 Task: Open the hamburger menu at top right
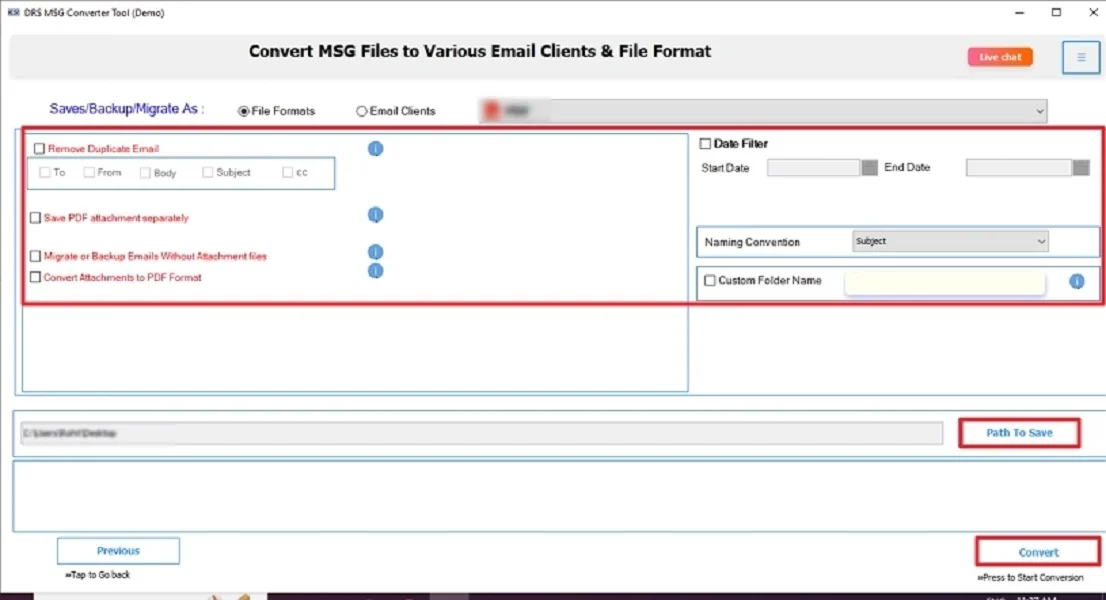[x=1080, y=58]
